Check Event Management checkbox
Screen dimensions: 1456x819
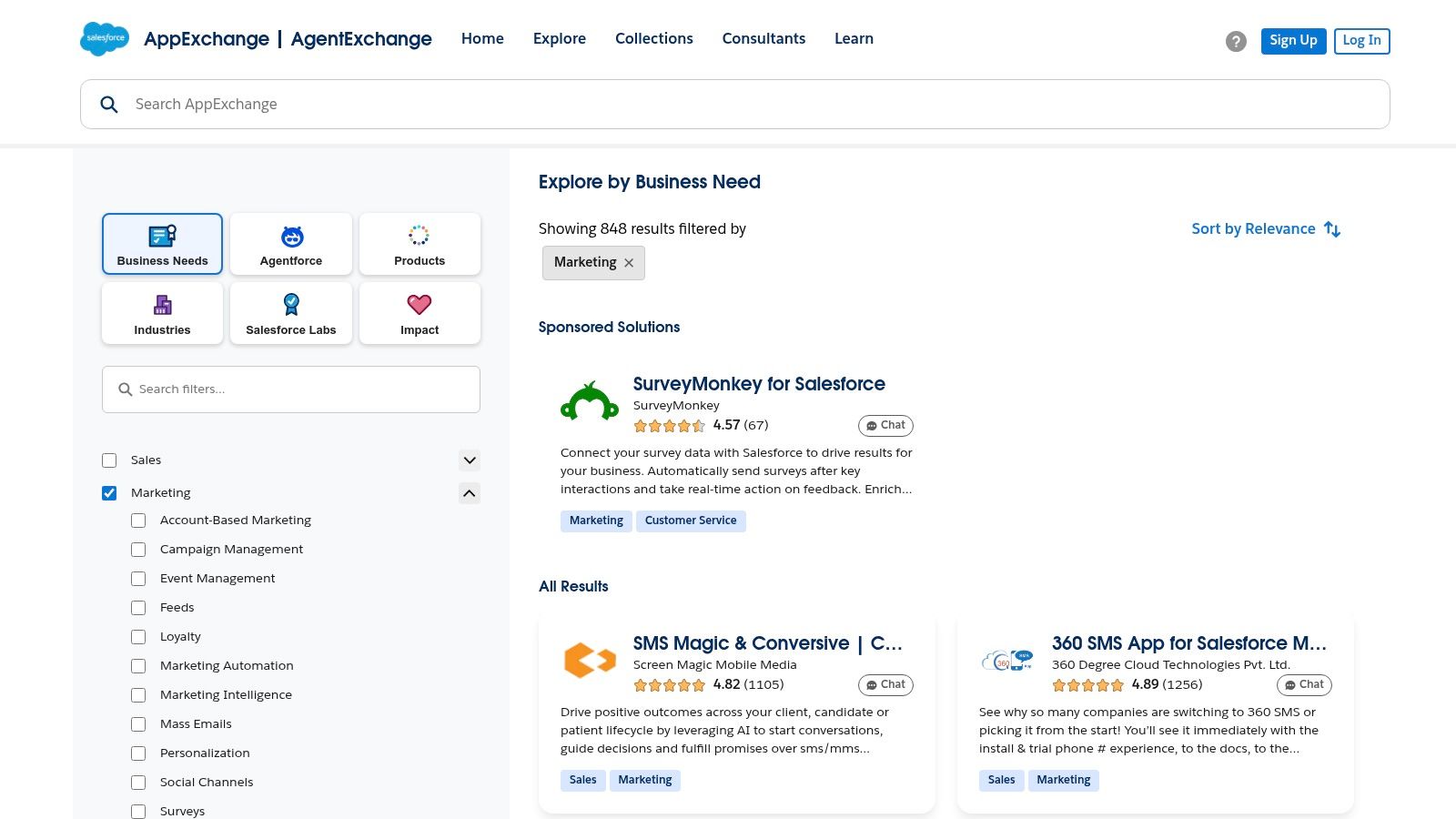(138, 579)
